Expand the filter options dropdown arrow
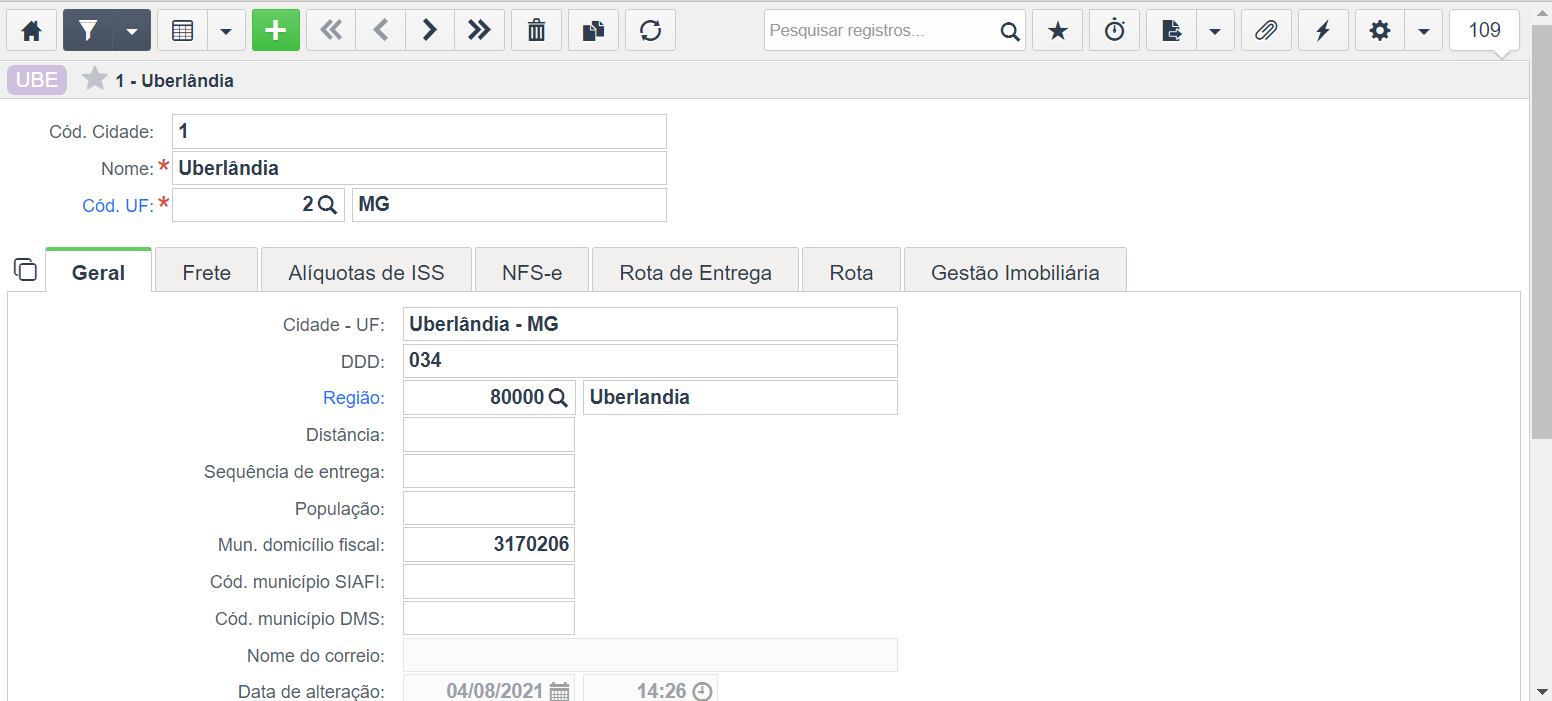The image size is (1552, 701). (132, 31)
